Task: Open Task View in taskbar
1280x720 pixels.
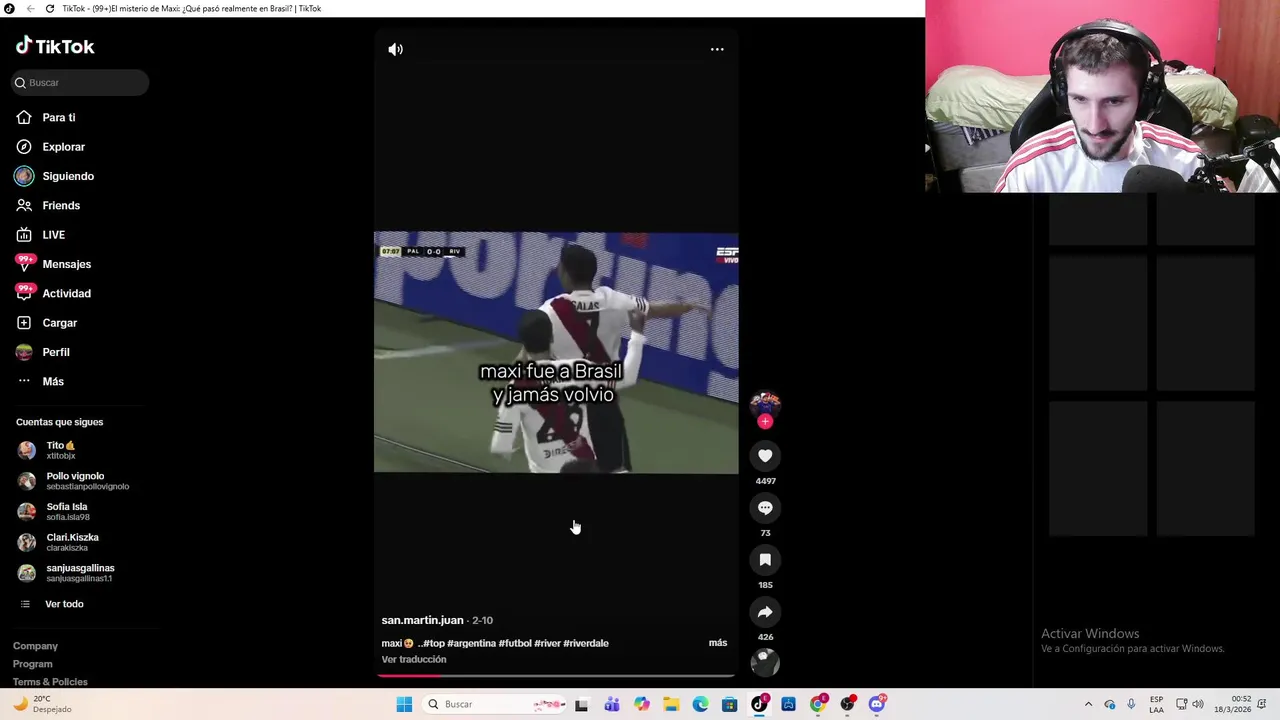Action: pyautogui.click(x=582, y=704)
